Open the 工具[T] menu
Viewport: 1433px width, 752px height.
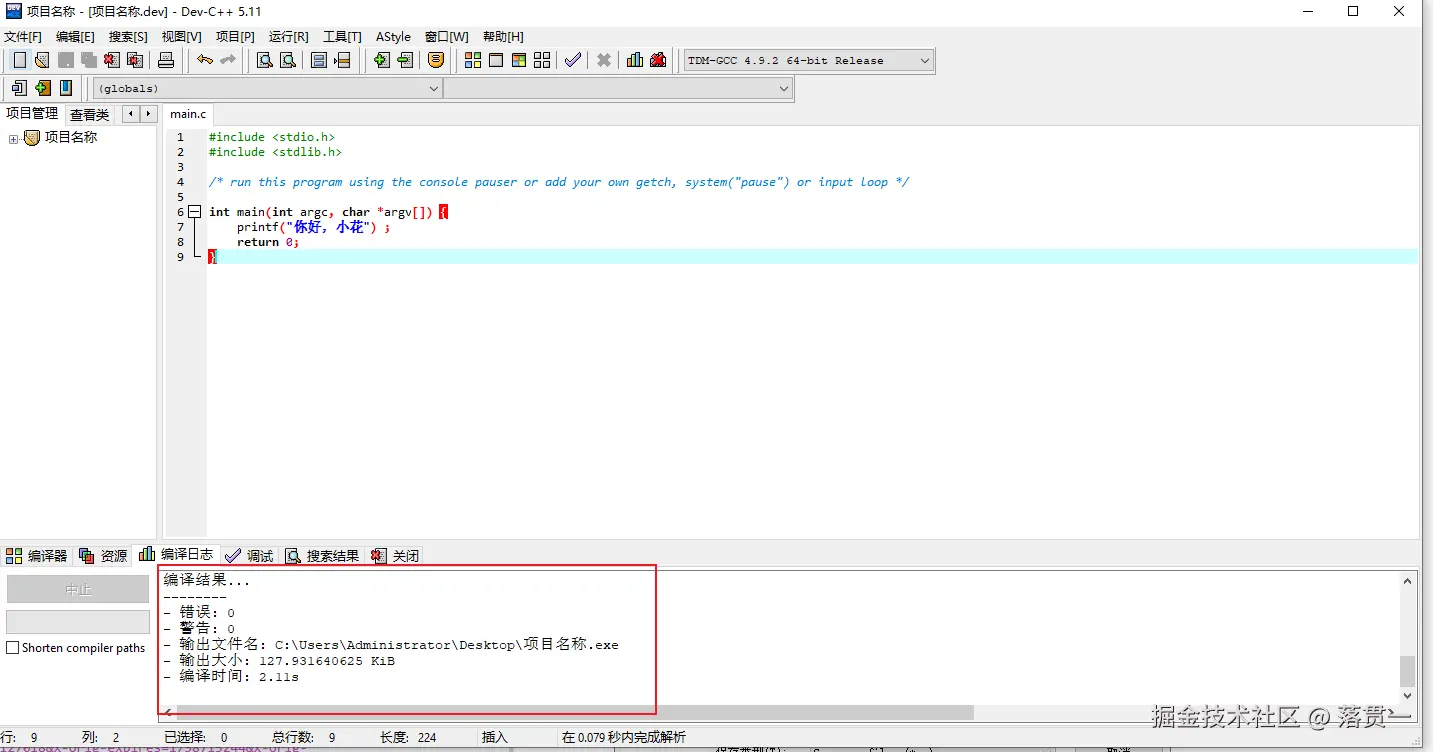342,36
